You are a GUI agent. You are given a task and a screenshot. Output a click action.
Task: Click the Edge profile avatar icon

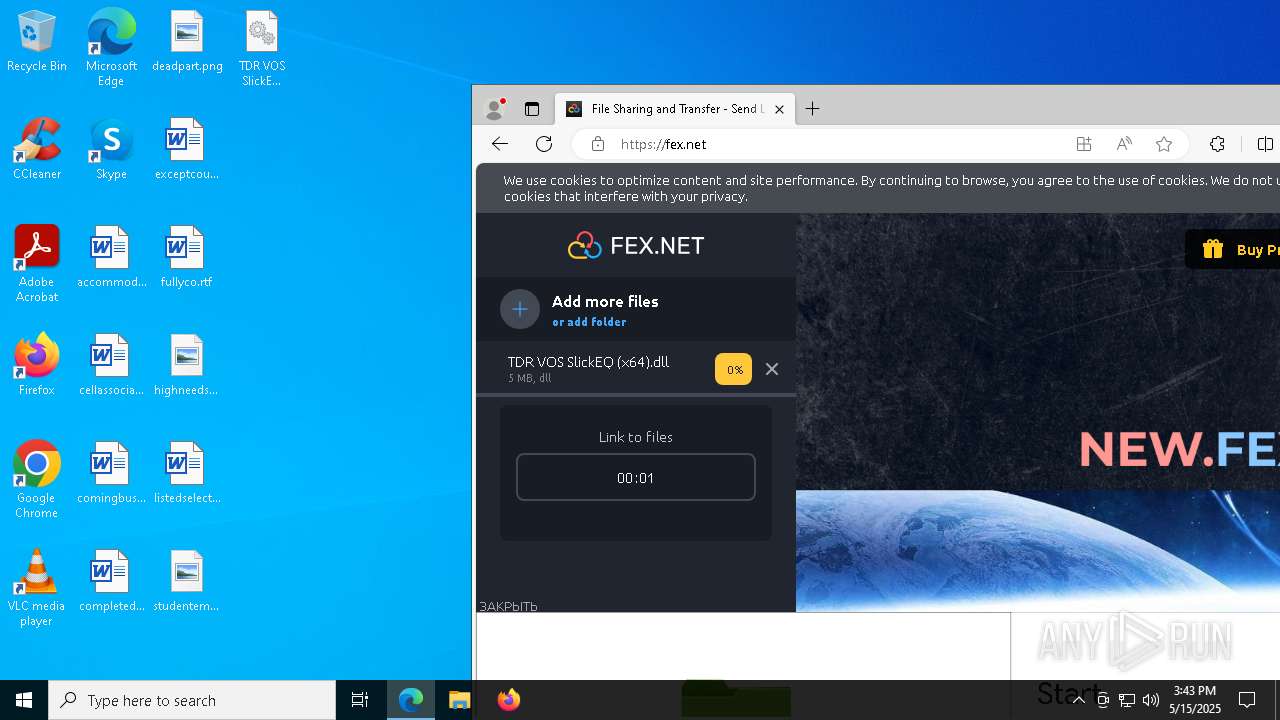[494, 109]
